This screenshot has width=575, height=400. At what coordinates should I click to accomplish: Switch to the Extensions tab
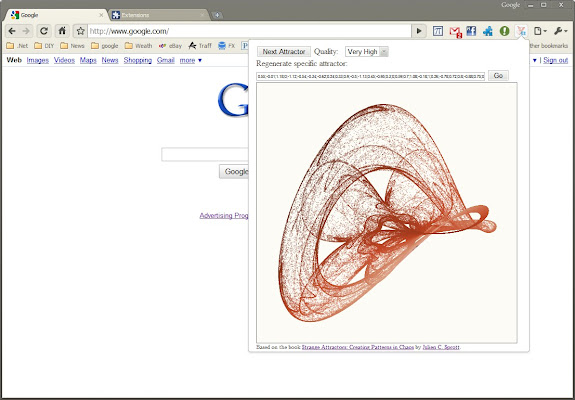[158, 15]
